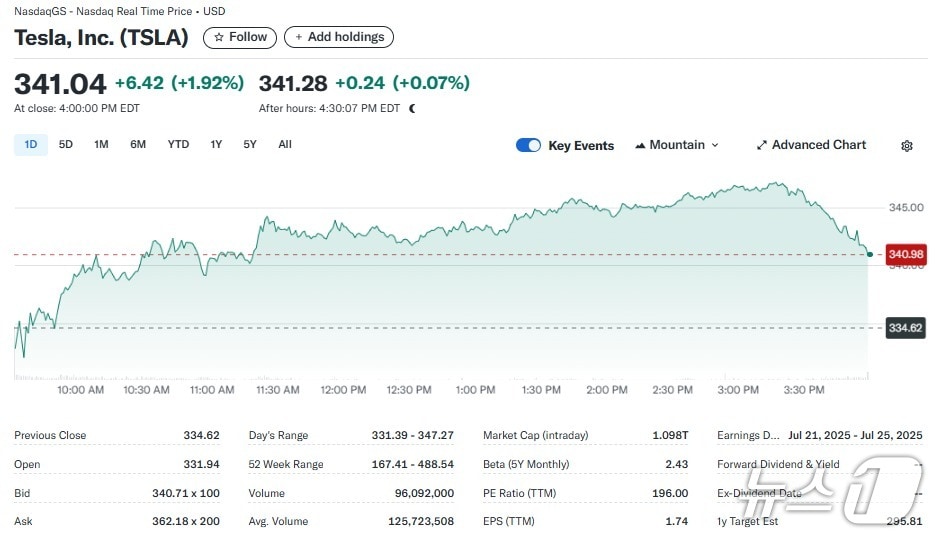Switch to YTD chart range
936x538 pixels.
pos(178,144)
